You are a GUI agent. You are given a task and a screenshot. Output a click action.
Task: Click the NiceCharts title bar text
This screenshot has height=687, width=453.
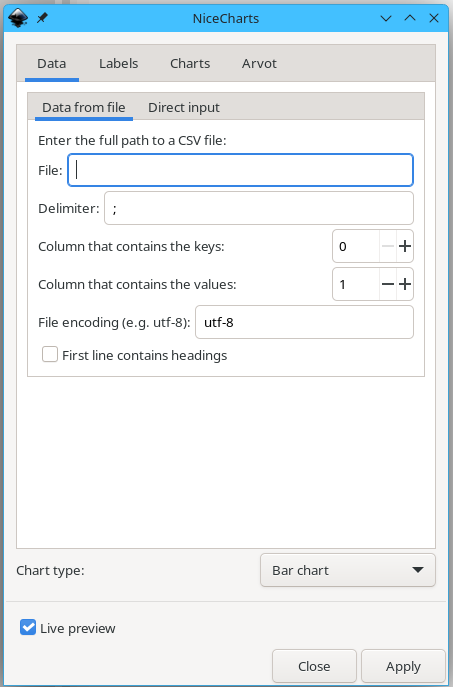226,18
